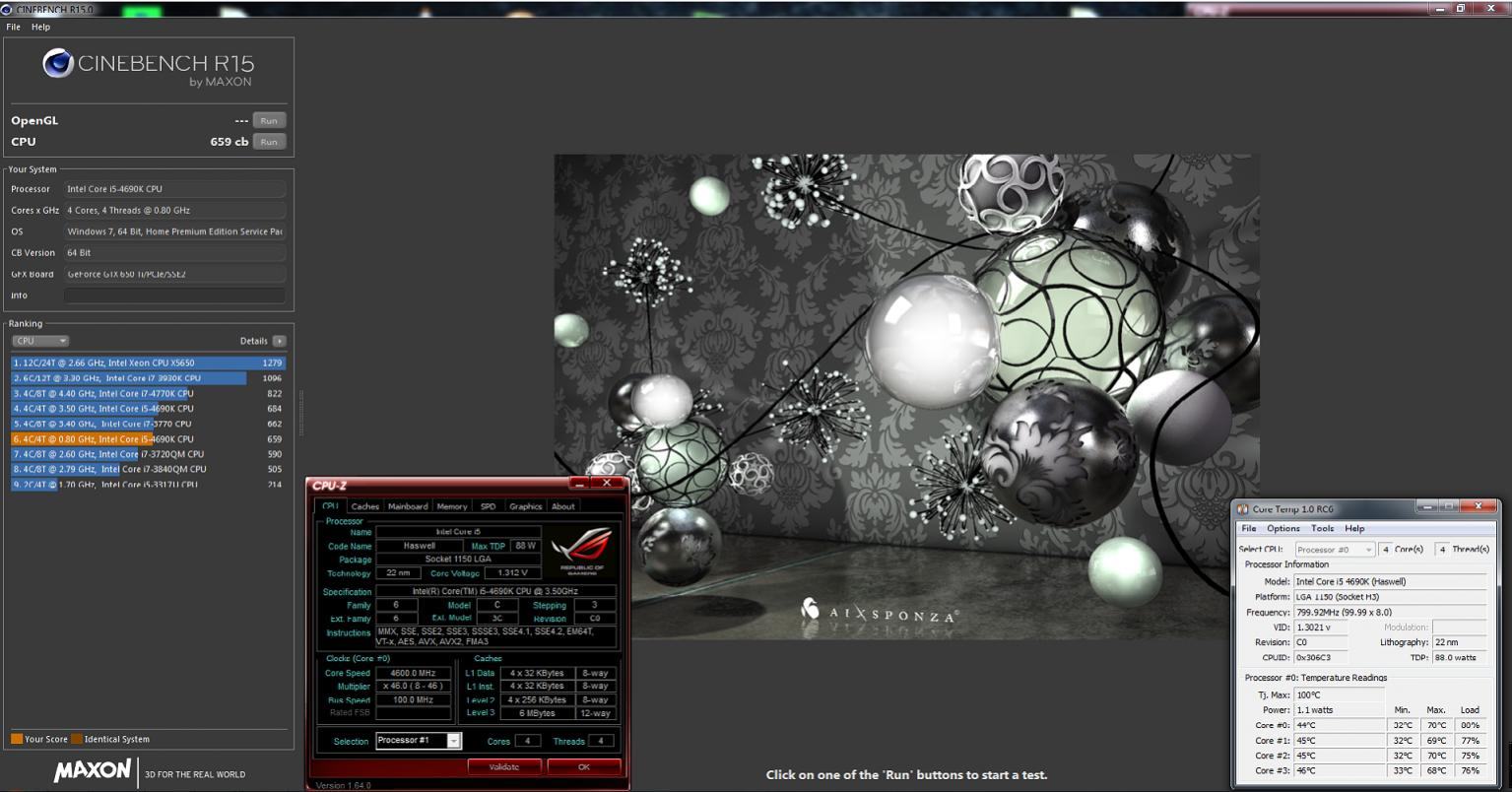The image size is (1512, 792).
Task: Click OS field Windows 7, 64 Bit
Action: 174,231
